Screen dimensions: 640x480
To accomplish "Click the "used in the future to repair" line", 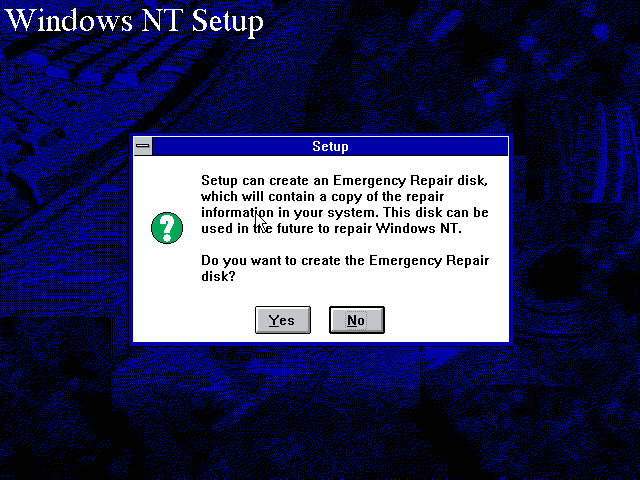I will click(331, 228).
